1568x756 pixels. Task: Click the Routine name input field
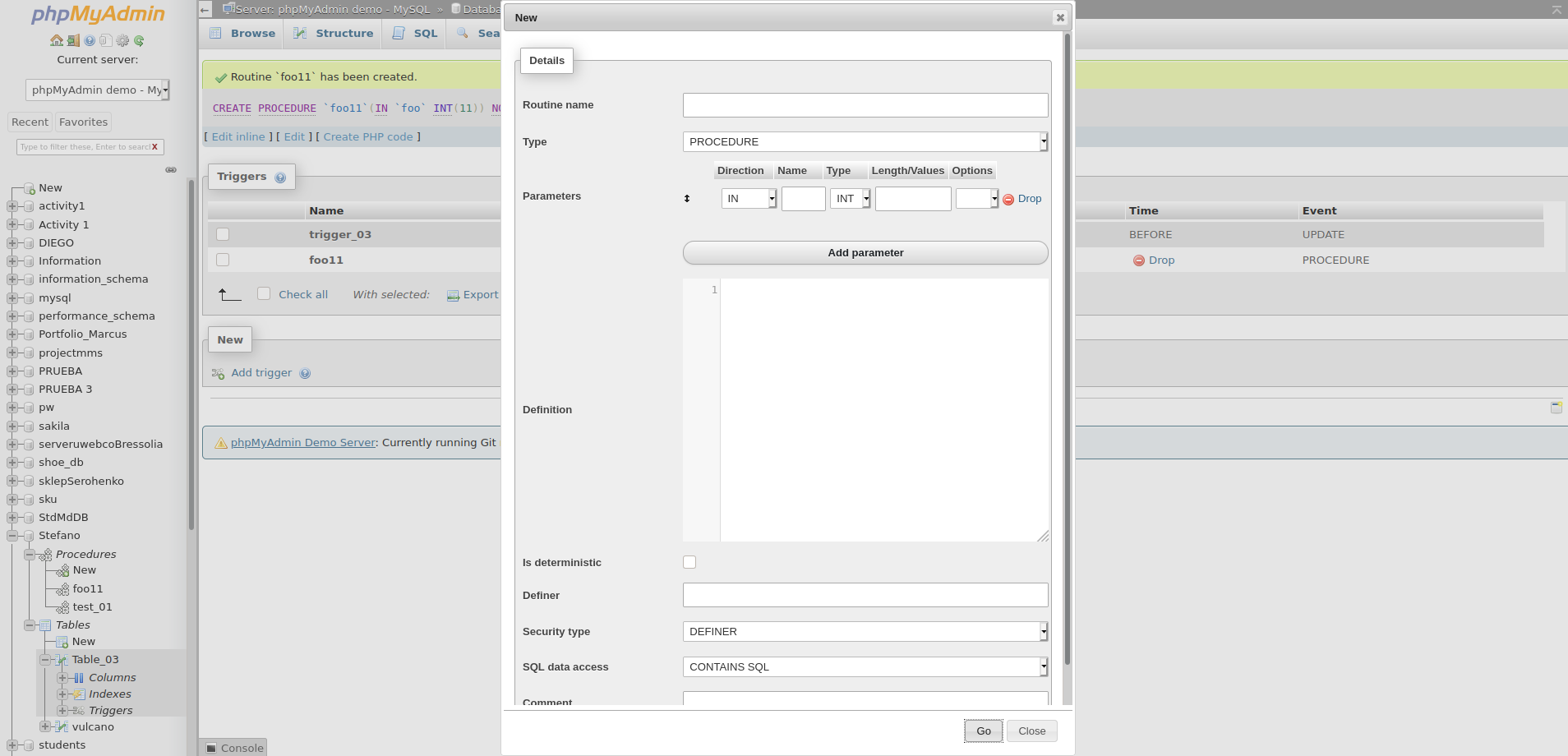865,104
